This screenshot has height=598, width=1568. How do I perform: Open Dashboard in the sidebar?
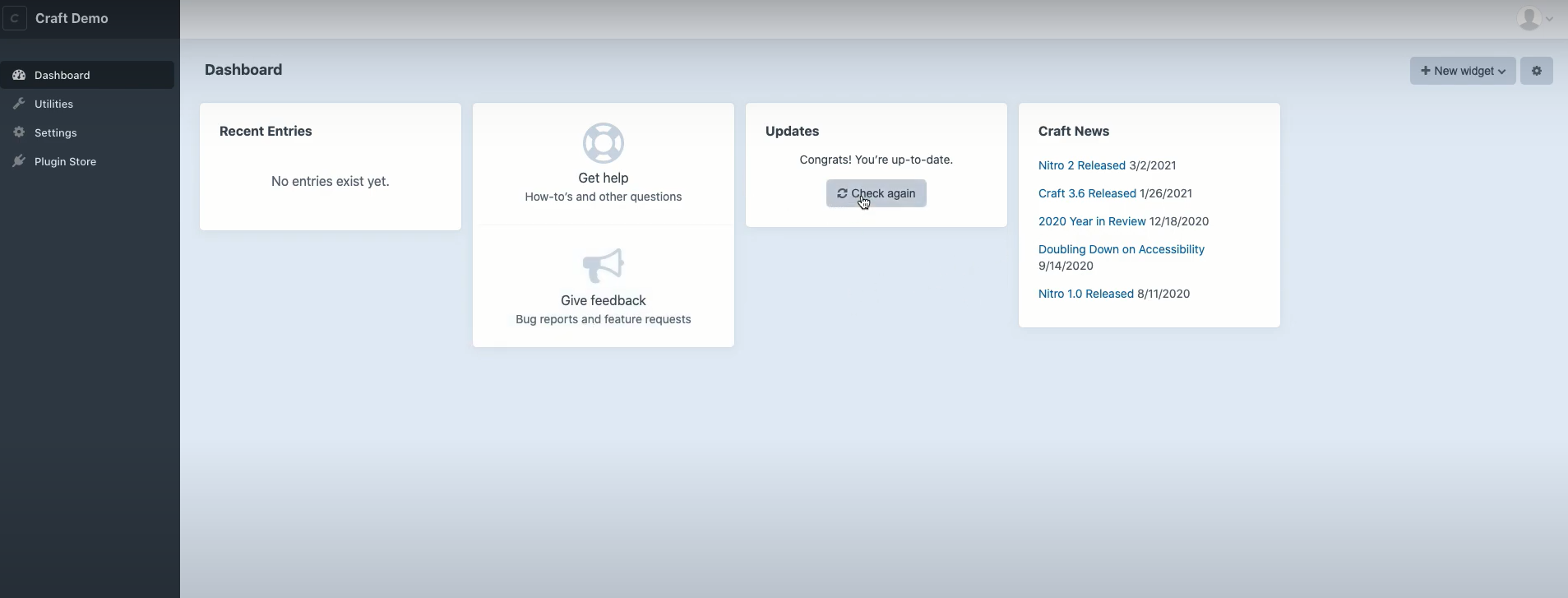click(x=87, y=75)
